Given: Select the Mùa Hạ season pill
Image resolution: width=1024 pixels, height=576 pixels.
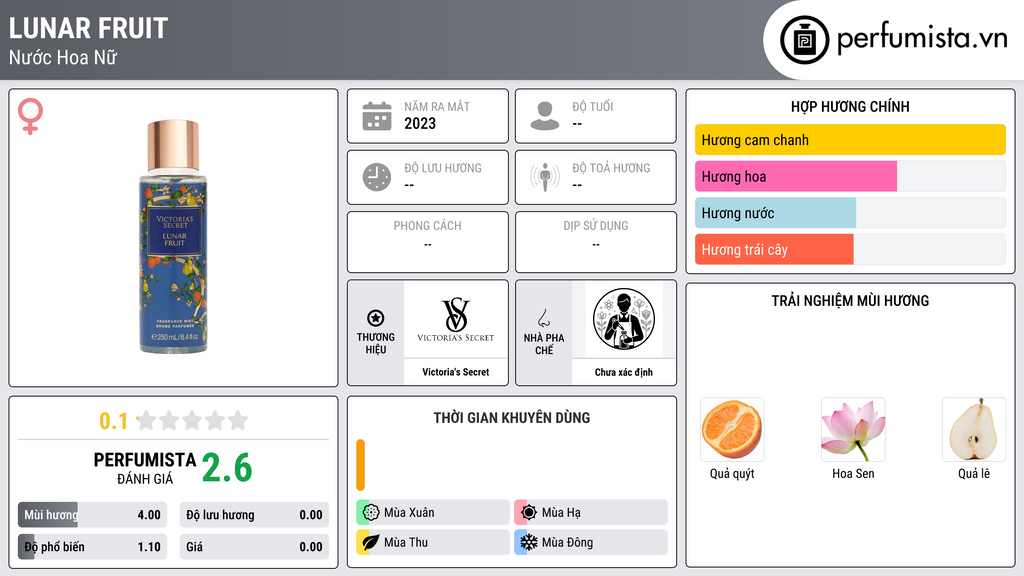Looking at the screenshot, I should pos(591,513).
